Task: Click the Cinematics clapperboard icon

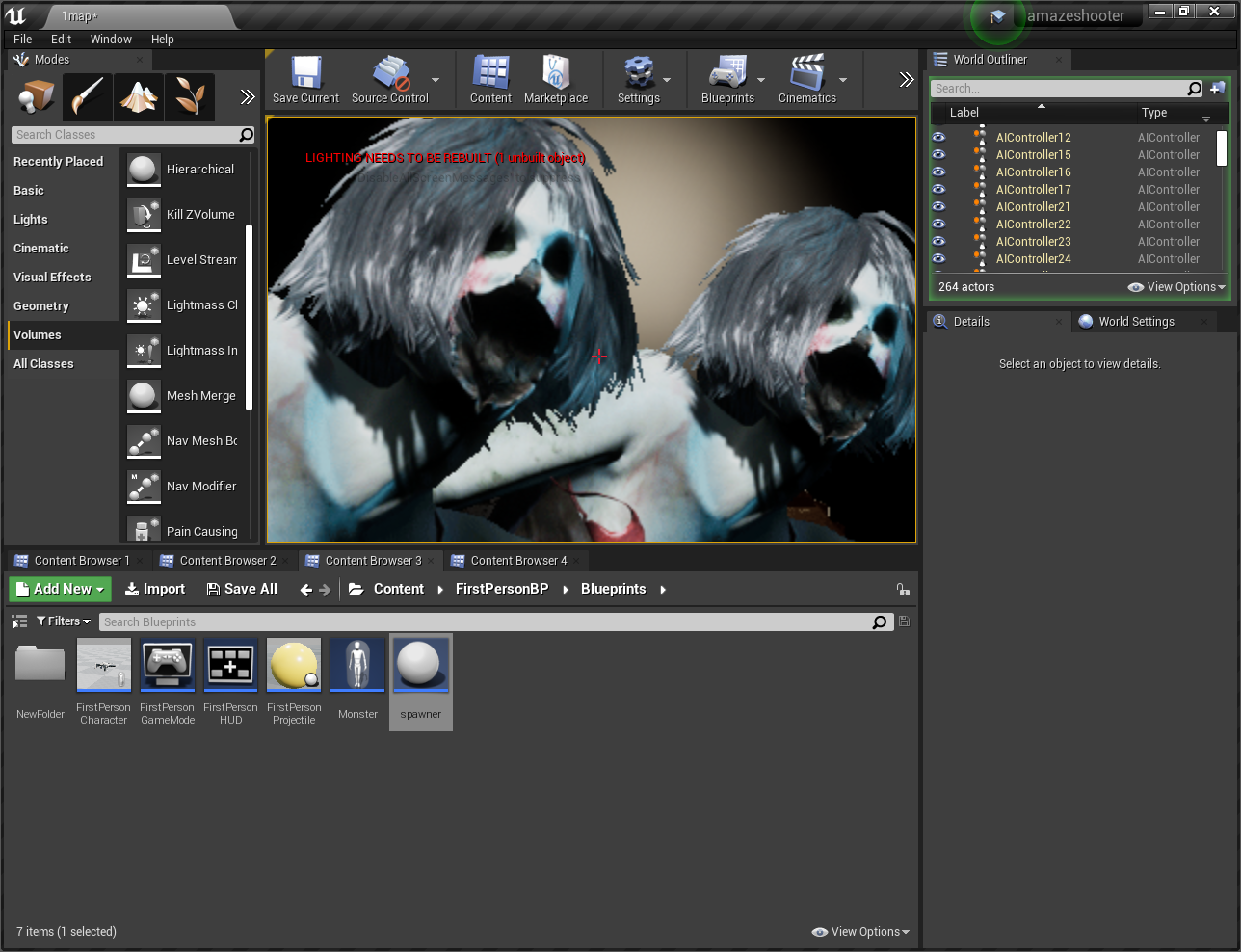Action: pos(807,80)
